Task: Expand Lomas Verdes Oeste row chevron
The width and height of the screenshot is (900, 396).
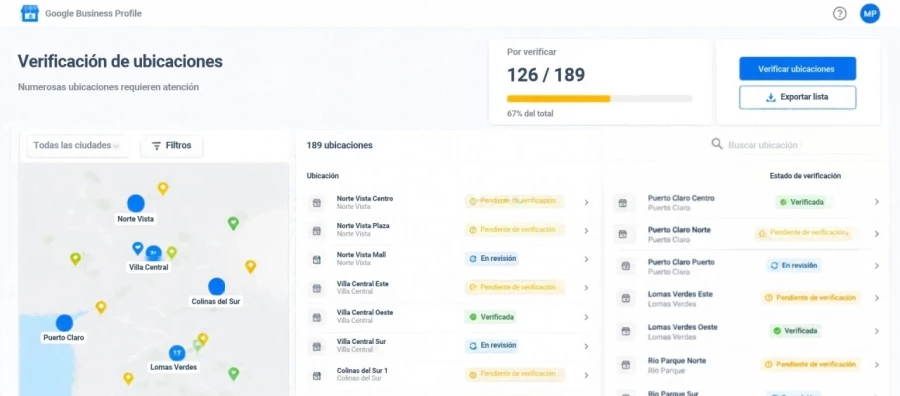Action: 876,331
